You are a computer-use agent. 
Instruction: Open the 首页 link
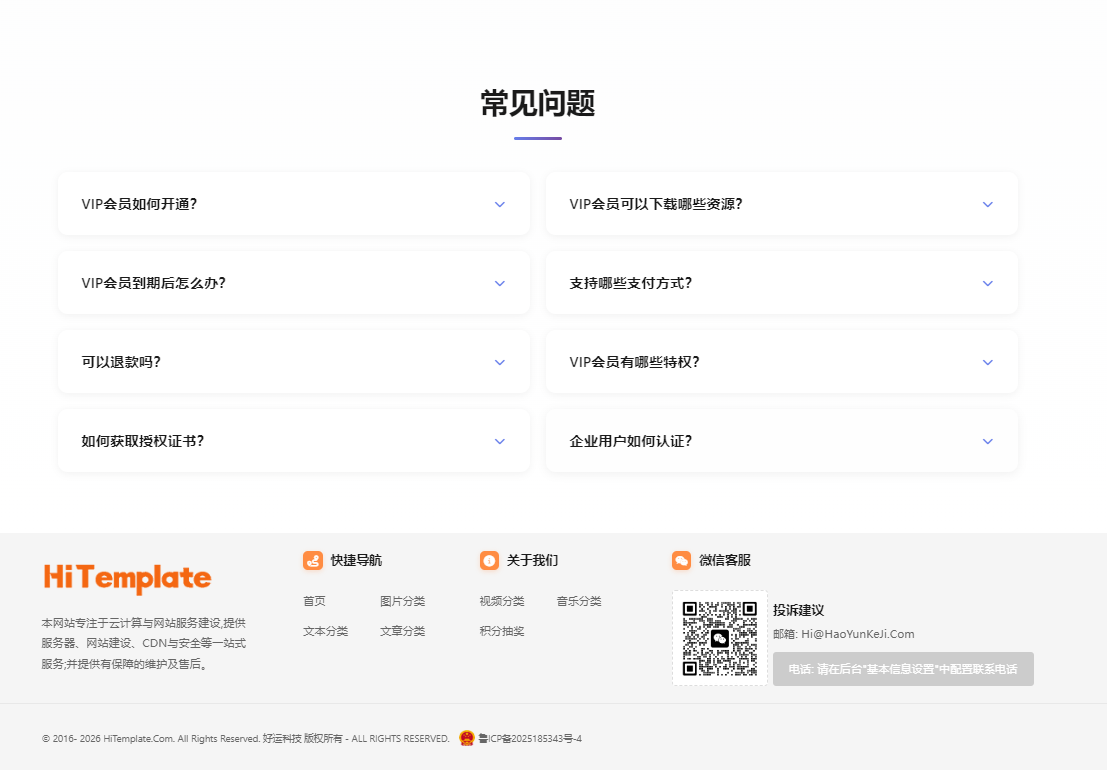[313, 601]
